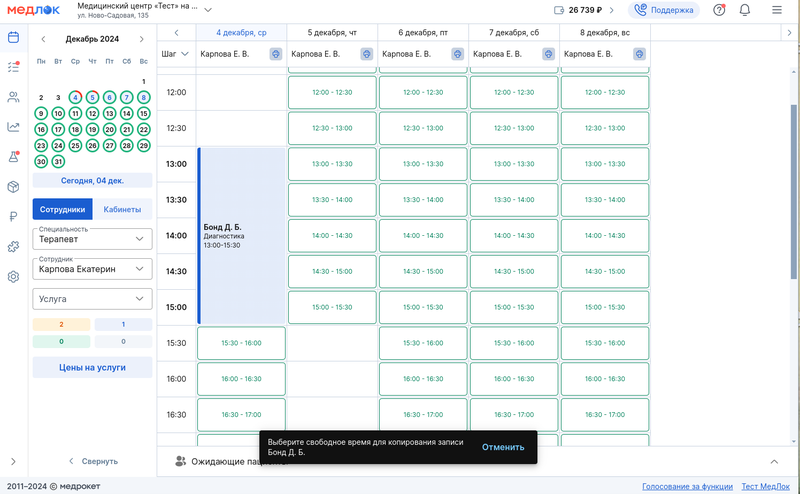Go to next month in mini calendar
Image resolution: width=800 pixels, height=494 pixels.
141,39
